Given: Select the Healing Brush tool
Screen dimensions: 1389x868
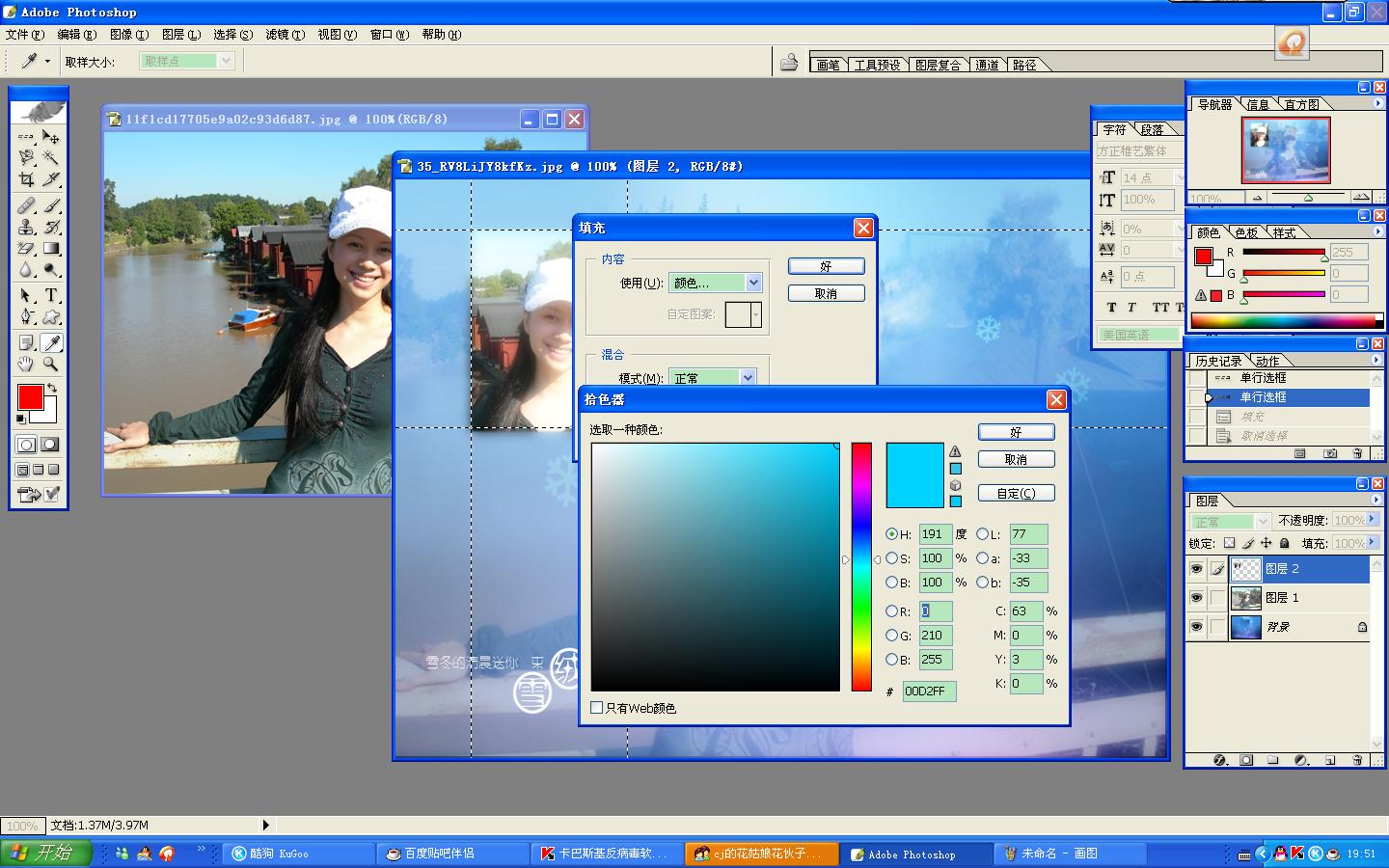Looking at the screenshot, I should 26,205.
